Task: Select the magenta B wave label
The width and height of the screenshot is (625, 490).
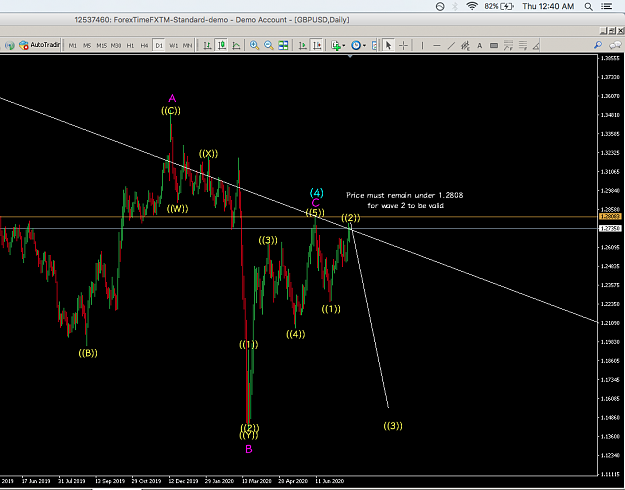Action: coord(249,449)
